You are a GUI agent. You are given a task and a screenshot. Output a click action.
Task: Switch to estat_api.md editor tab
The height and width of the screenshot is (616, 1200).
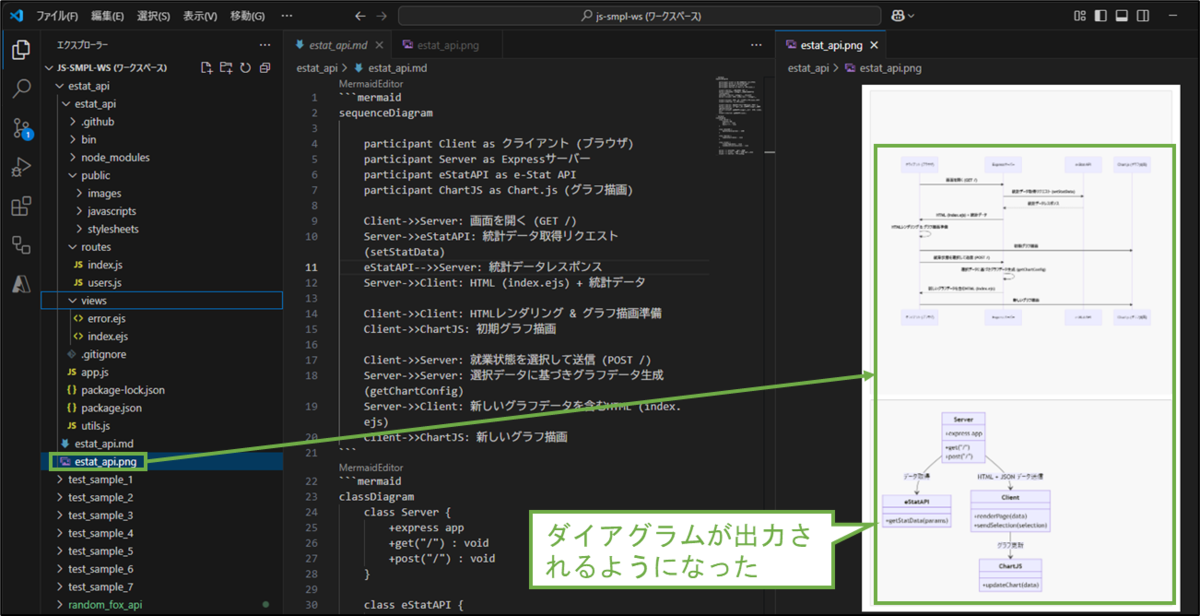point(339,45)
